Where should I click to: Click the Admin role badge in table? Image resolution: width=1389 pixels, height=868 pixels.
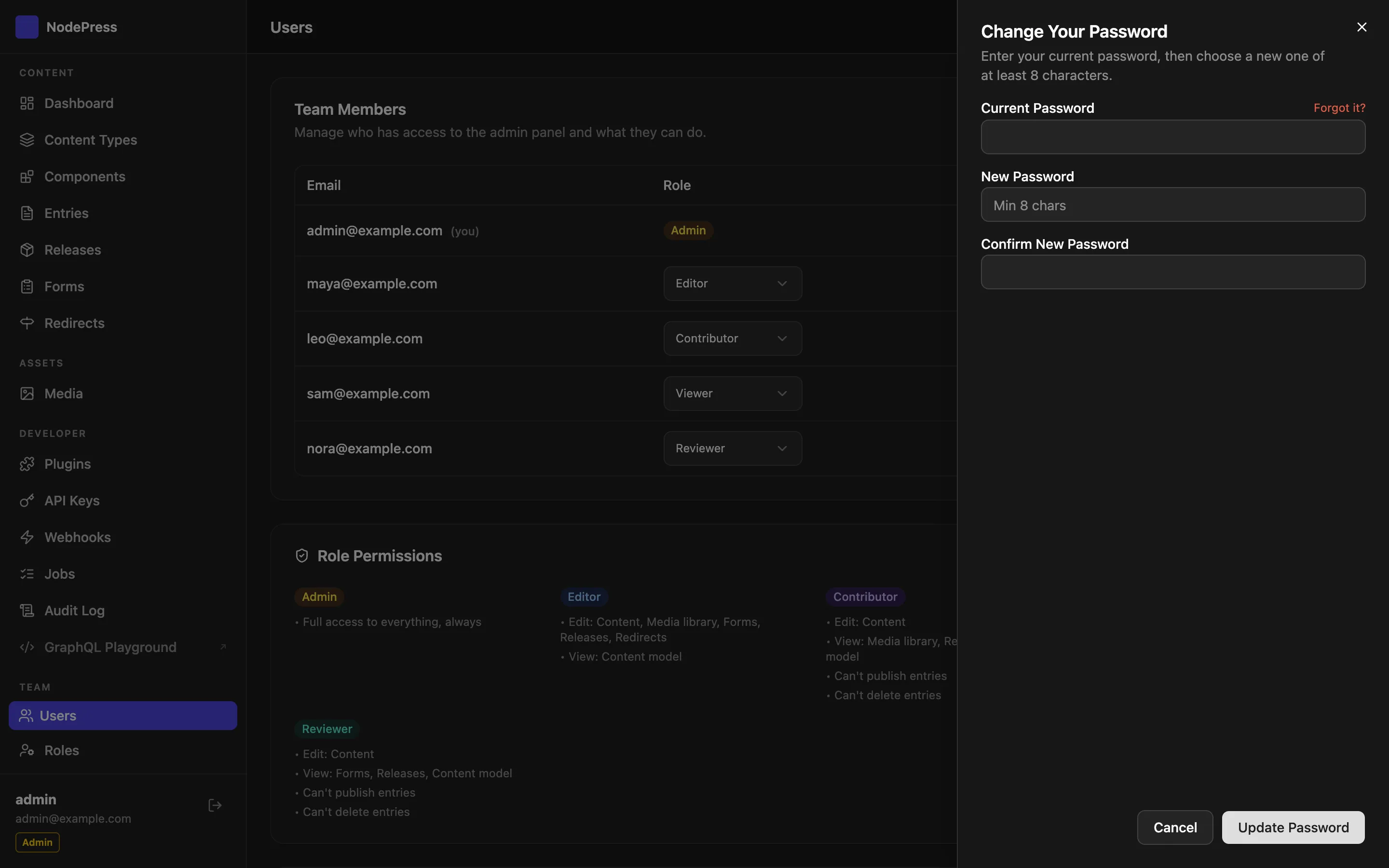[688, 230]
